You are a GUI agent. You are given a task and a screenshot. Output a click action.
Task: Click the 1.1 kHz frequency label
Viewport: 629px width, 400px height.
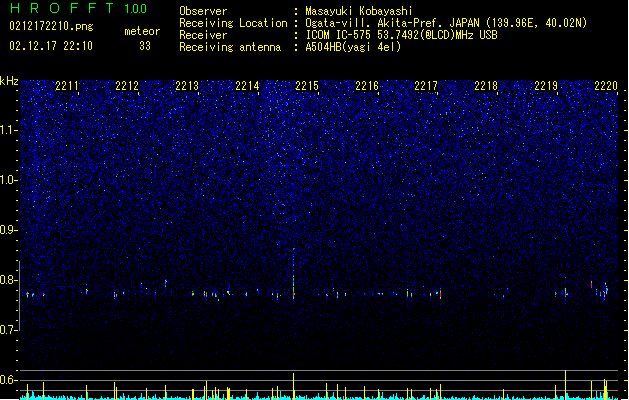(9, 130)
